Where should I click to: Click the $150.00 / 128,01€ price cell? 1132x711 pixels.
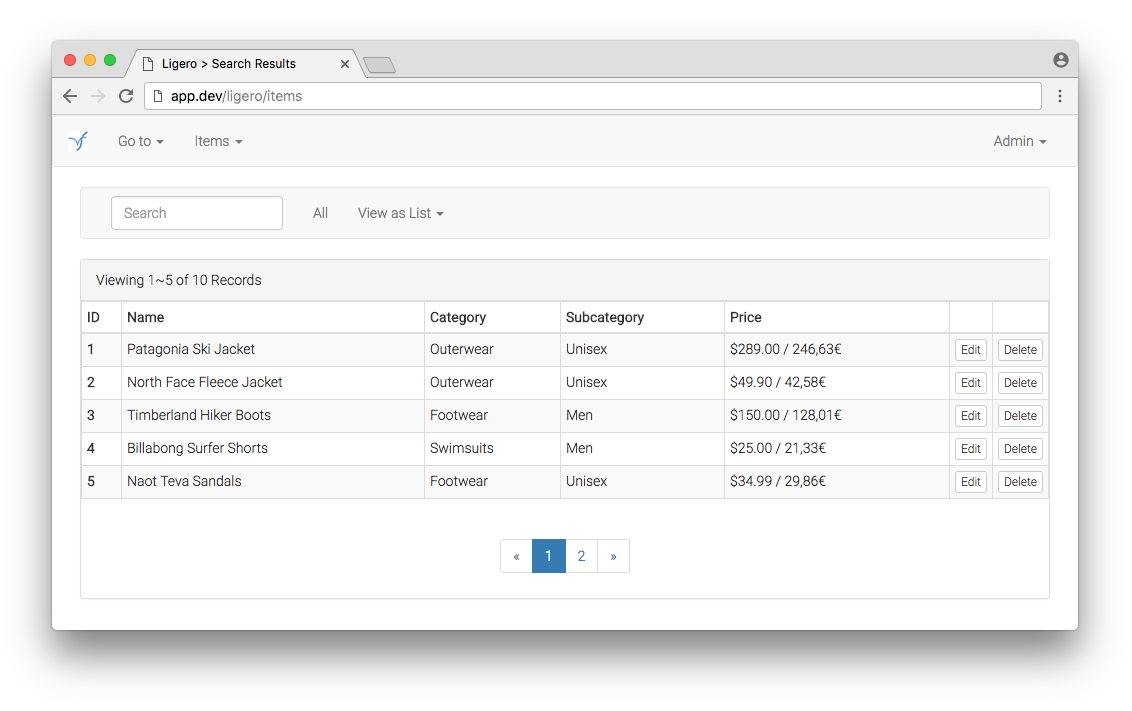[837, 416]
